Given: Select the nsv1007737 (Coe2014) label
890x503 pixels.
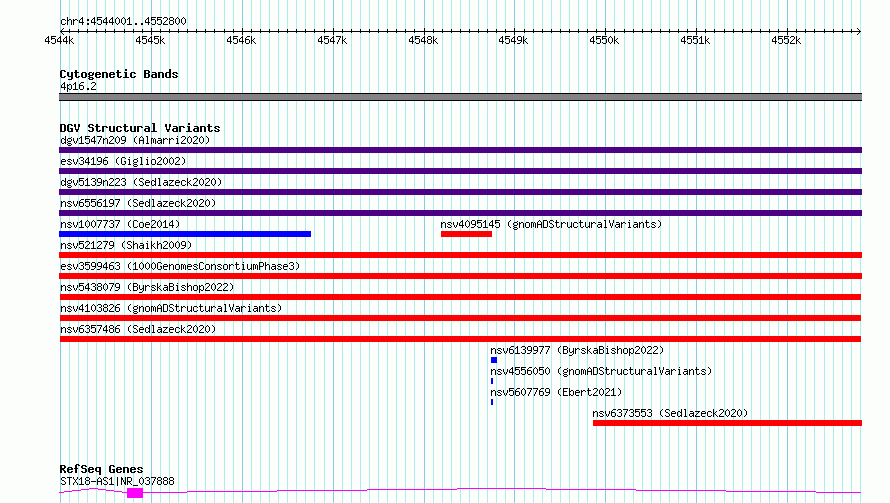Looking at the screenshot, I should (x=120, y=224).
